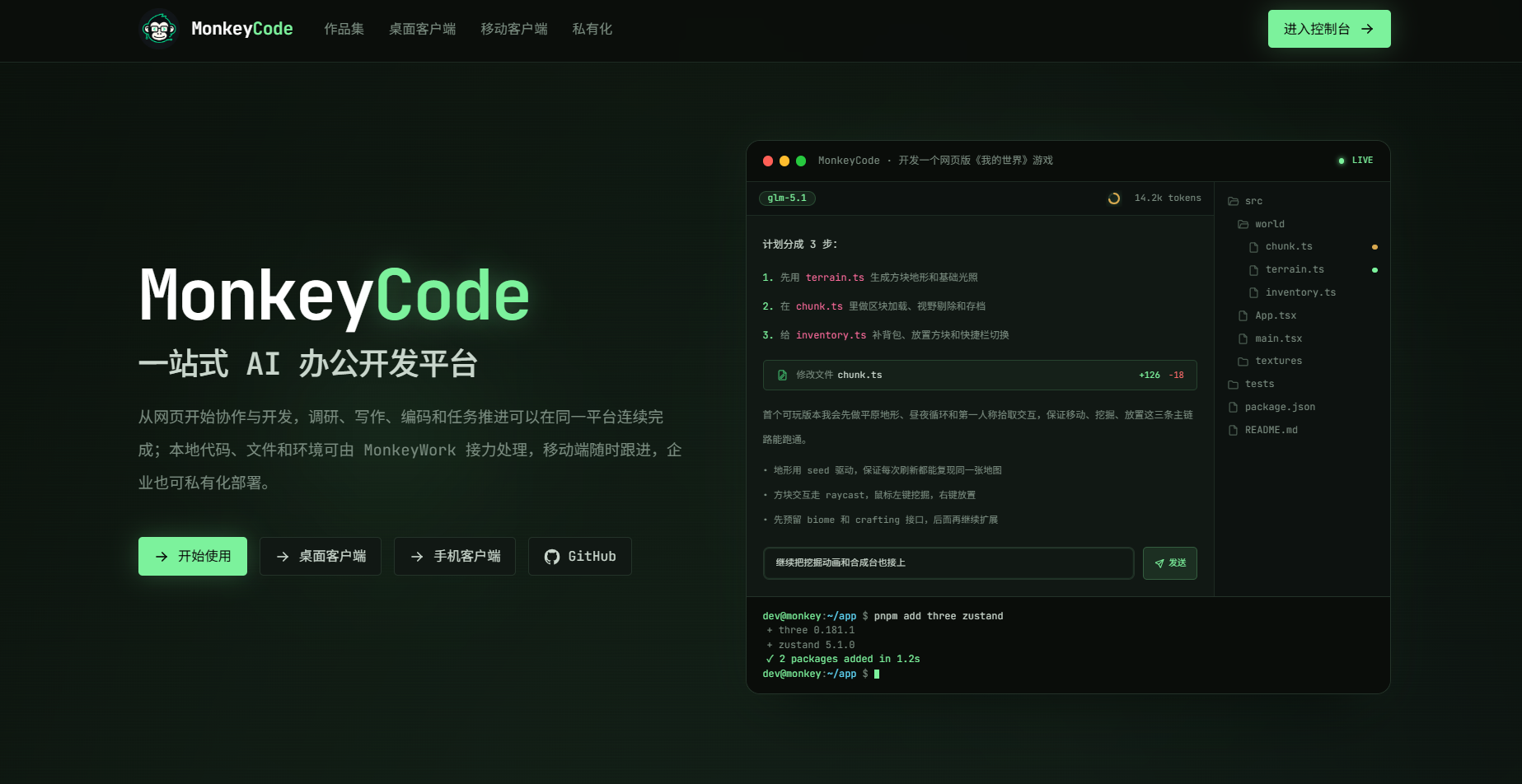Screen dimensions: 1522x784
Task: Click the yellow window dot in demo panel
Action: point(784,161)
